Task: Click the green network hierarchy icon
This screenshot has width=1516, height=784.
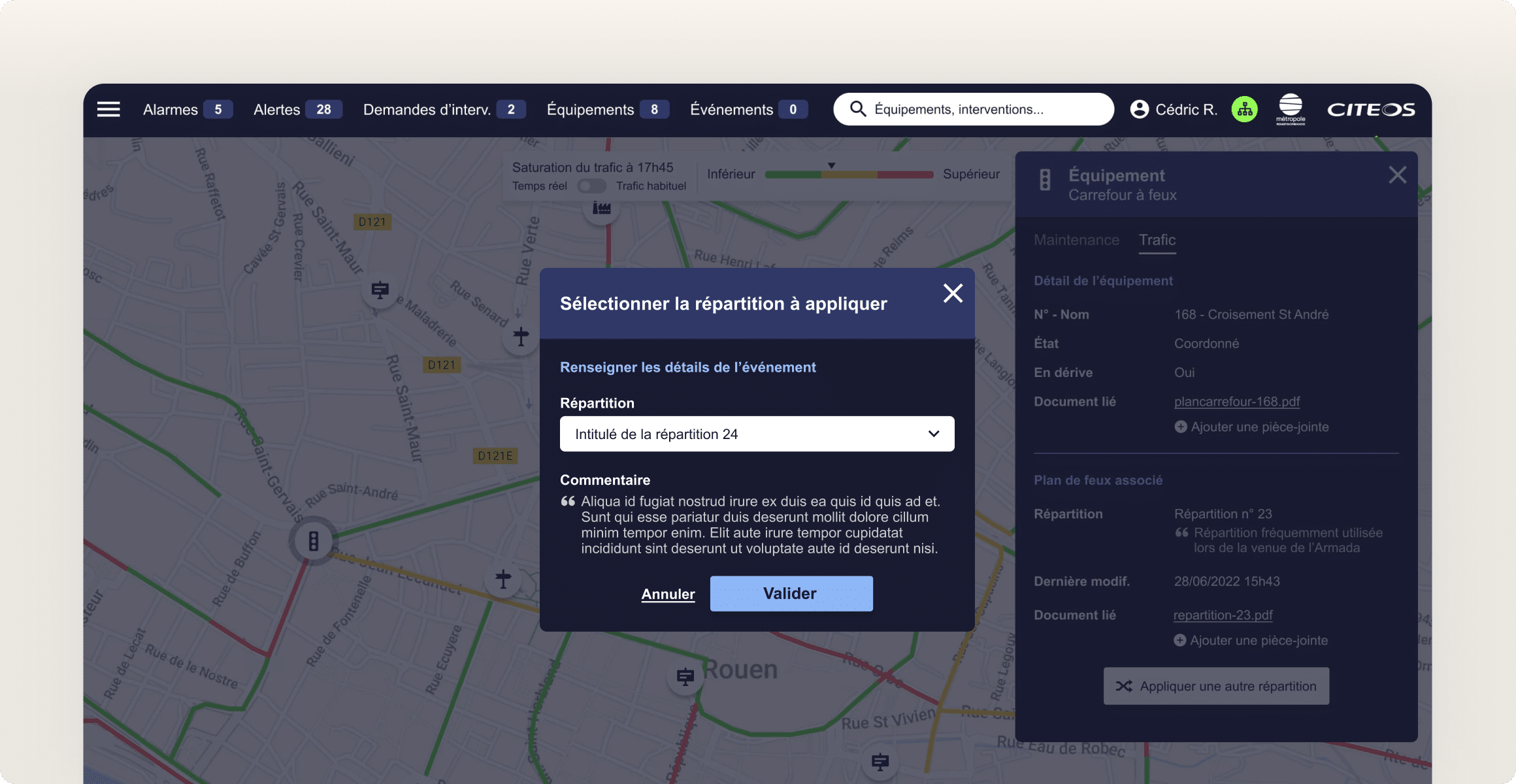Action: point(1245,109)
